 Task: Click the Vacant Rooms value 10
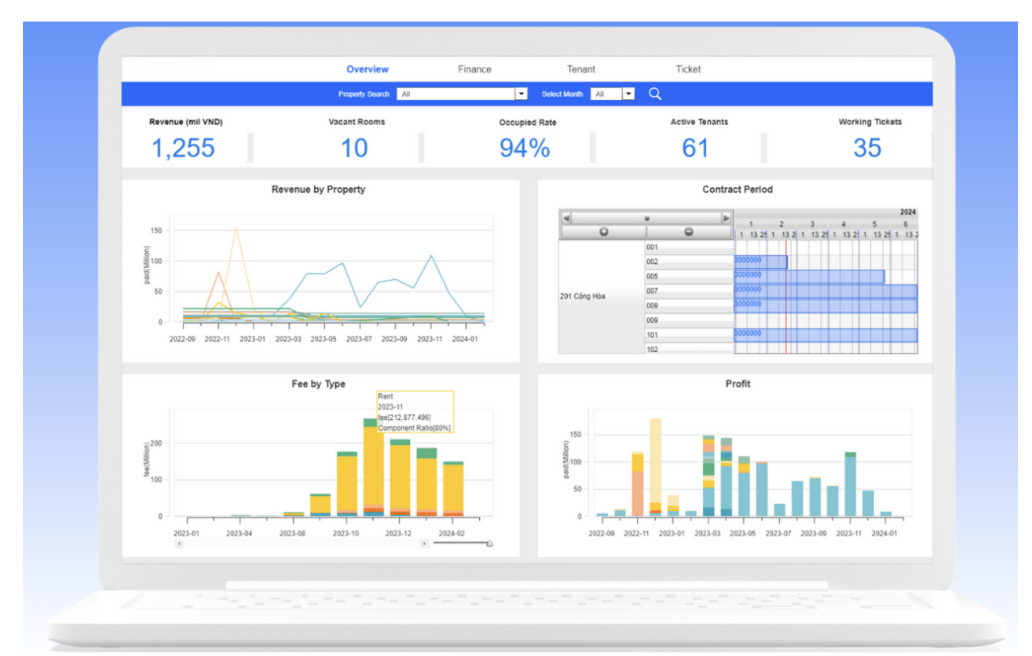pyautogui.click(x=354, y=148)
